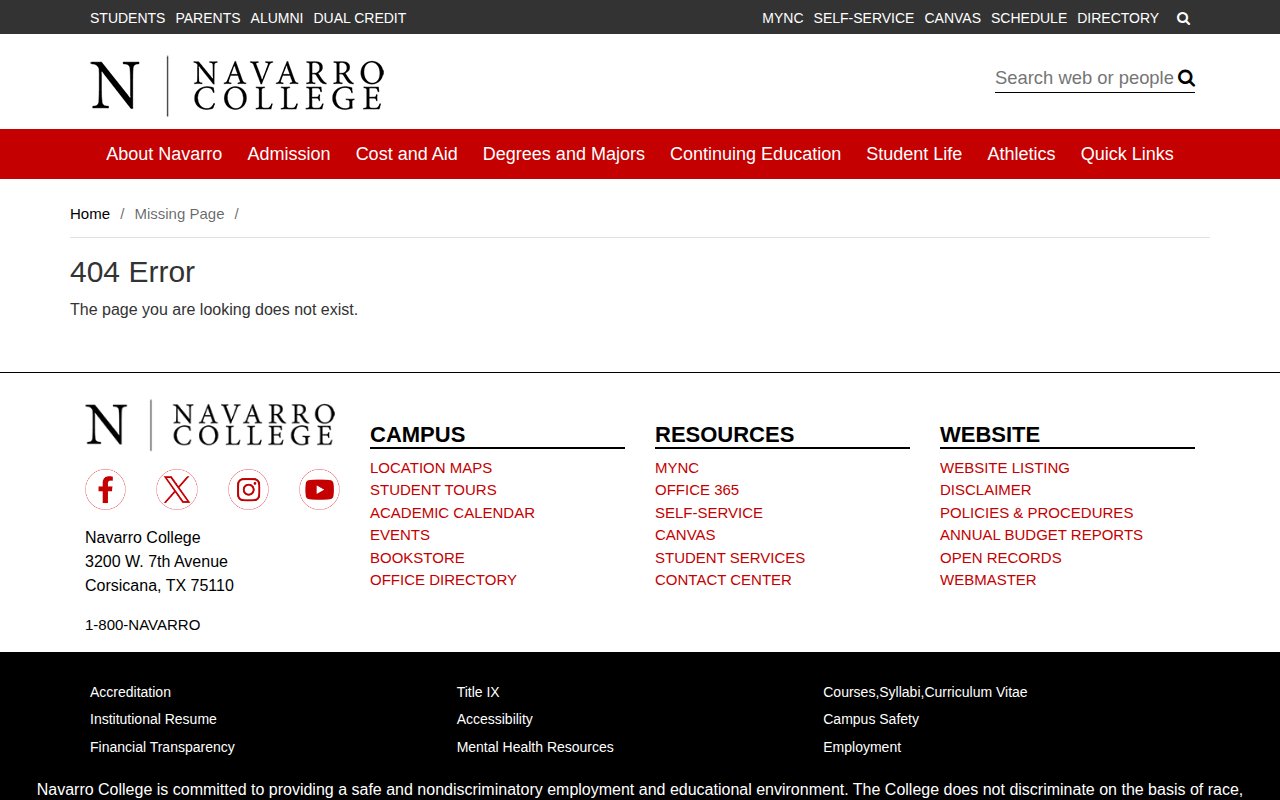1280x800 pixels.
Task: Expand the Quick Links menu
Action: coord(1126,154)
